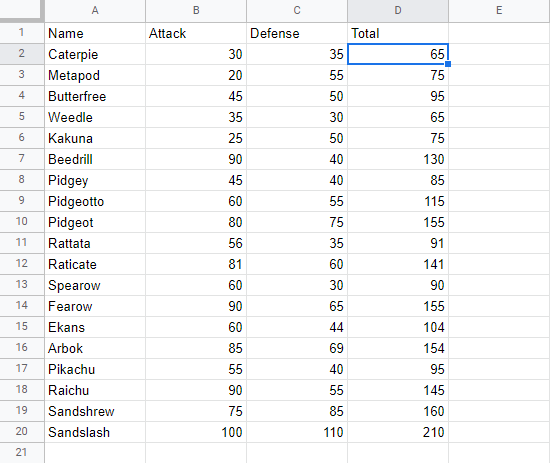Click the fill handle on cell D2
Viewport: 550px width, 463px height.
(448, 64)
